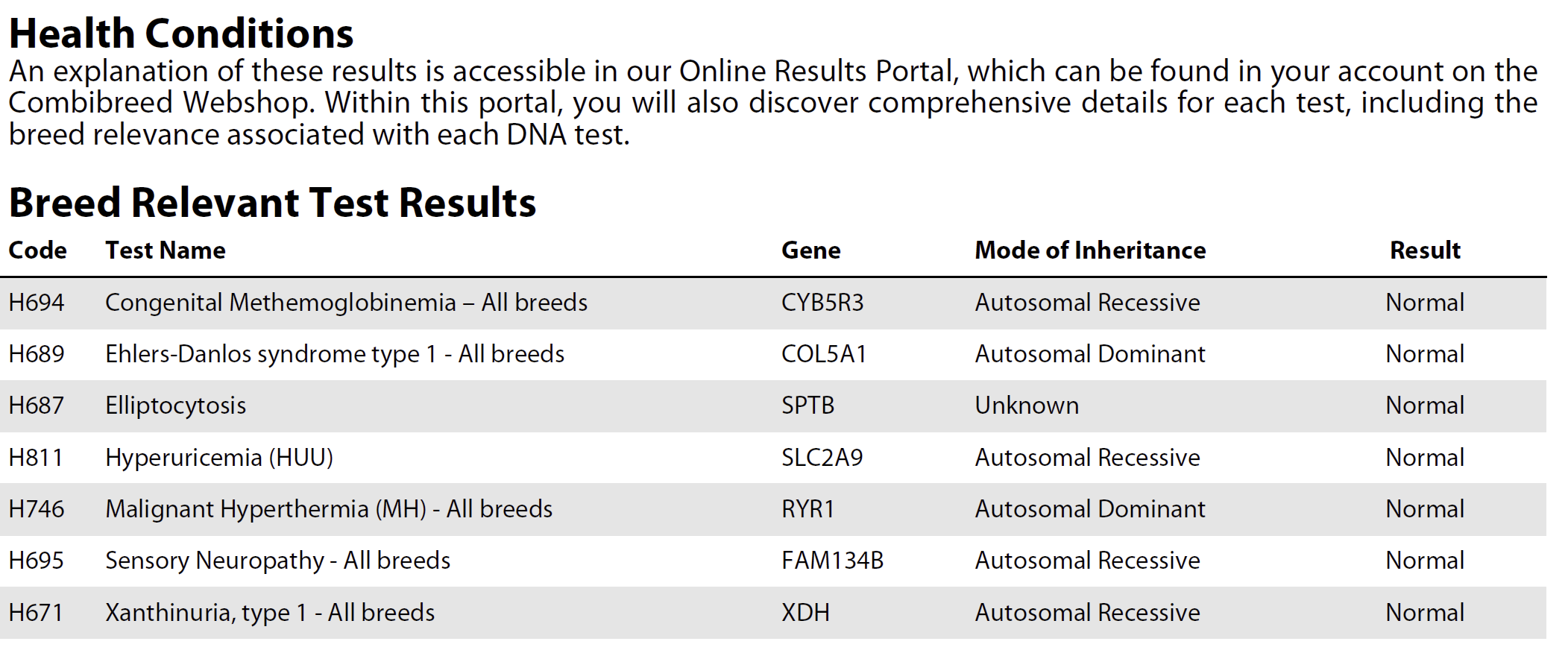Click the Health Conditions heading
The width and height of the screenshot is (1568, 653).
(x=181, y=34)
